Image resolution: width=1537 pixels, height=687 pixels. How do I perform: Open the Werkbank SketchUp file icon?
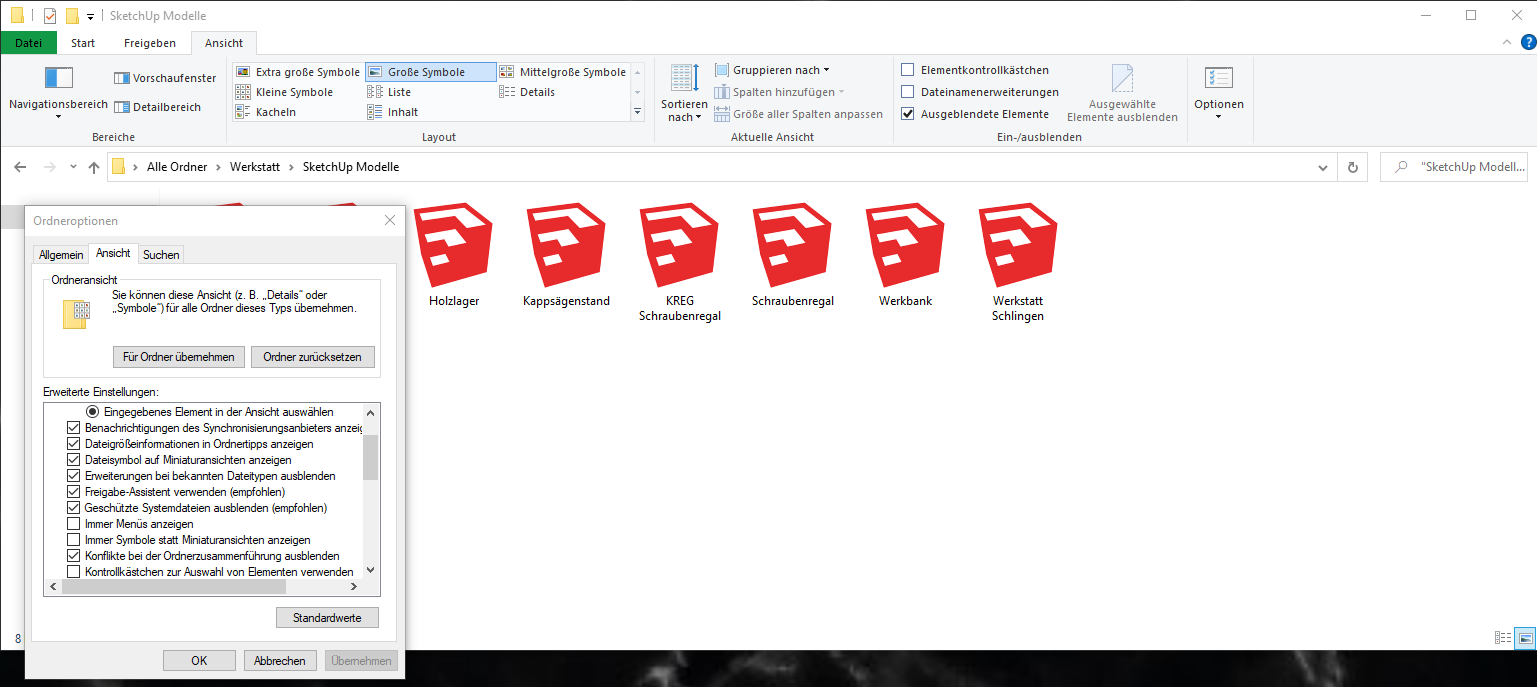905,247
